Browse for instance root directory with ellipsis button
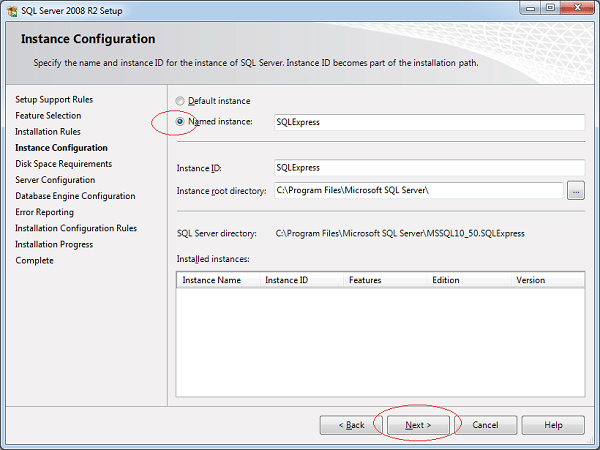600x450 pixels. click(576, 191)
